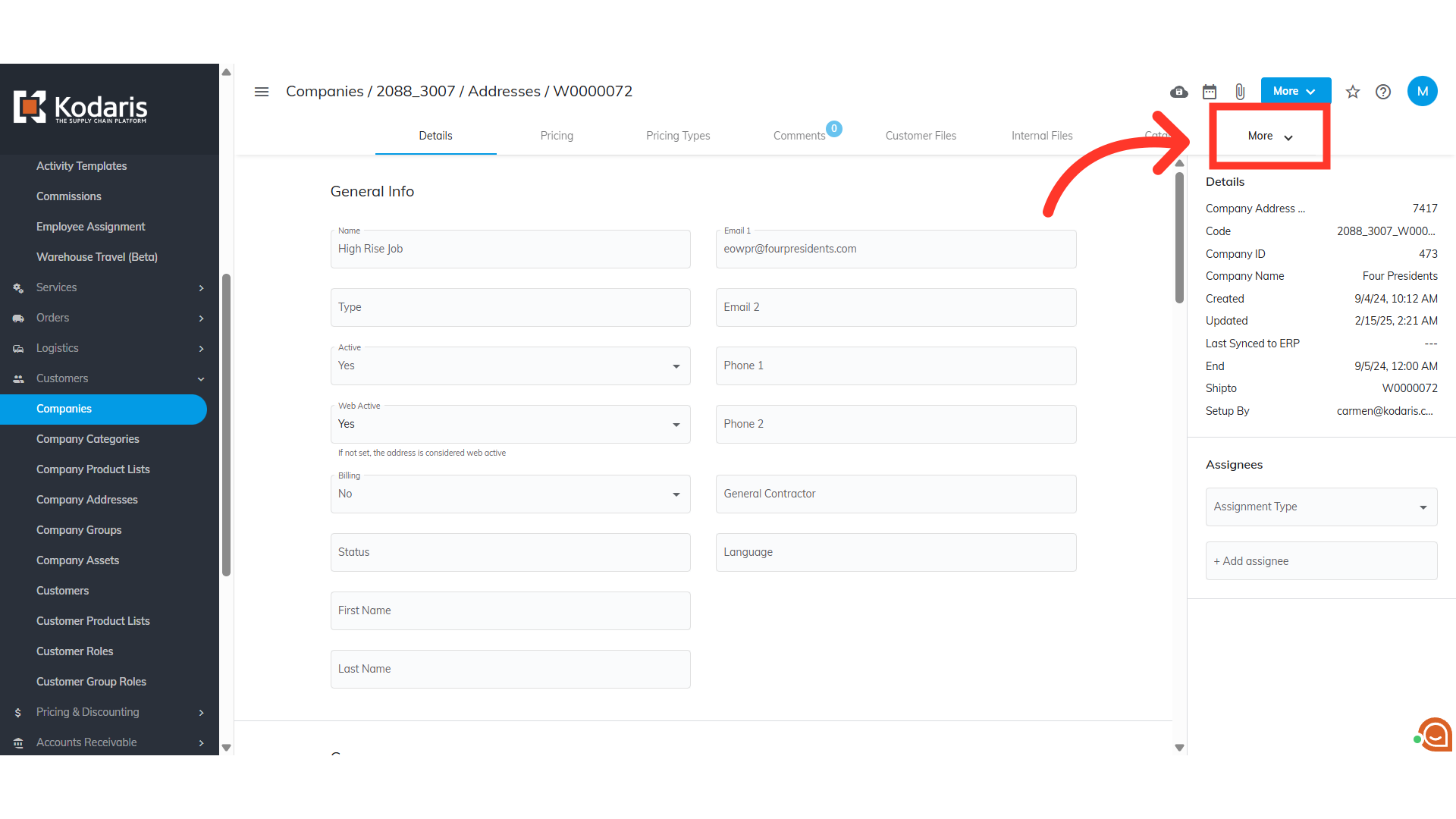Open the Billing dropdown
The width and height of the screenshot is (1456, 819).
coord(510,494)
